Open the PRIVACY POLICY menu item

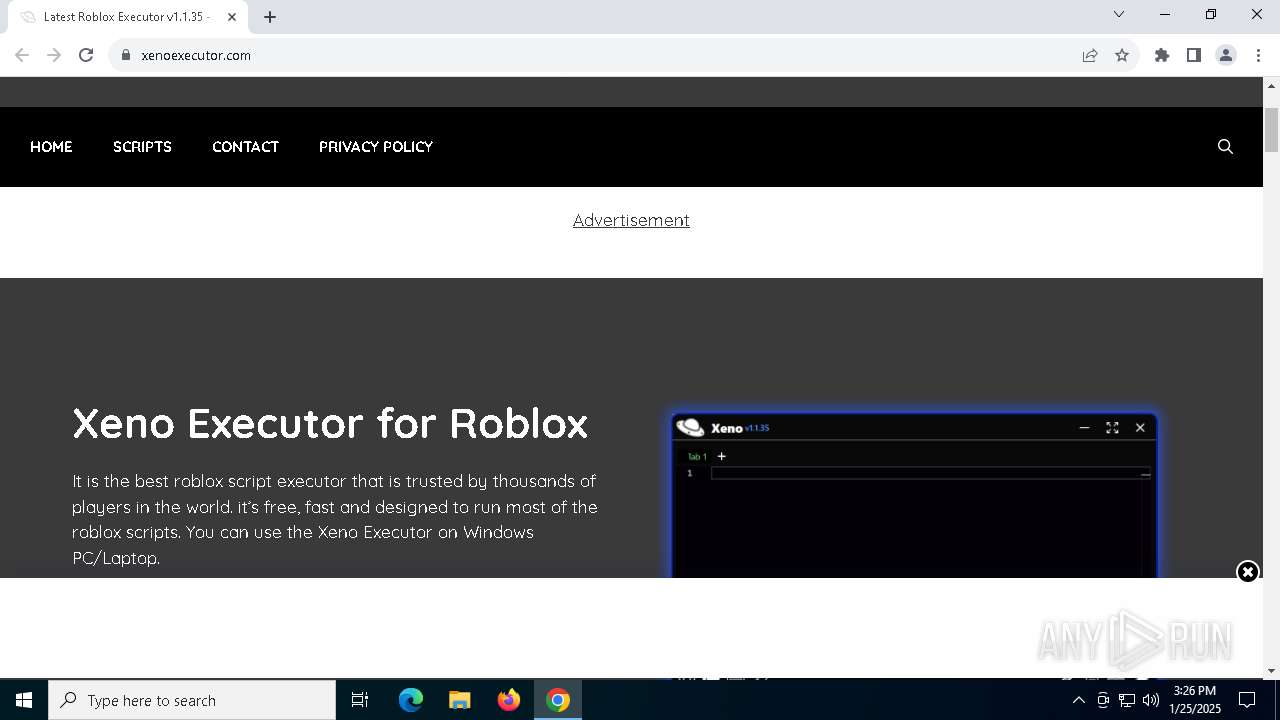[x=376, y=147]
